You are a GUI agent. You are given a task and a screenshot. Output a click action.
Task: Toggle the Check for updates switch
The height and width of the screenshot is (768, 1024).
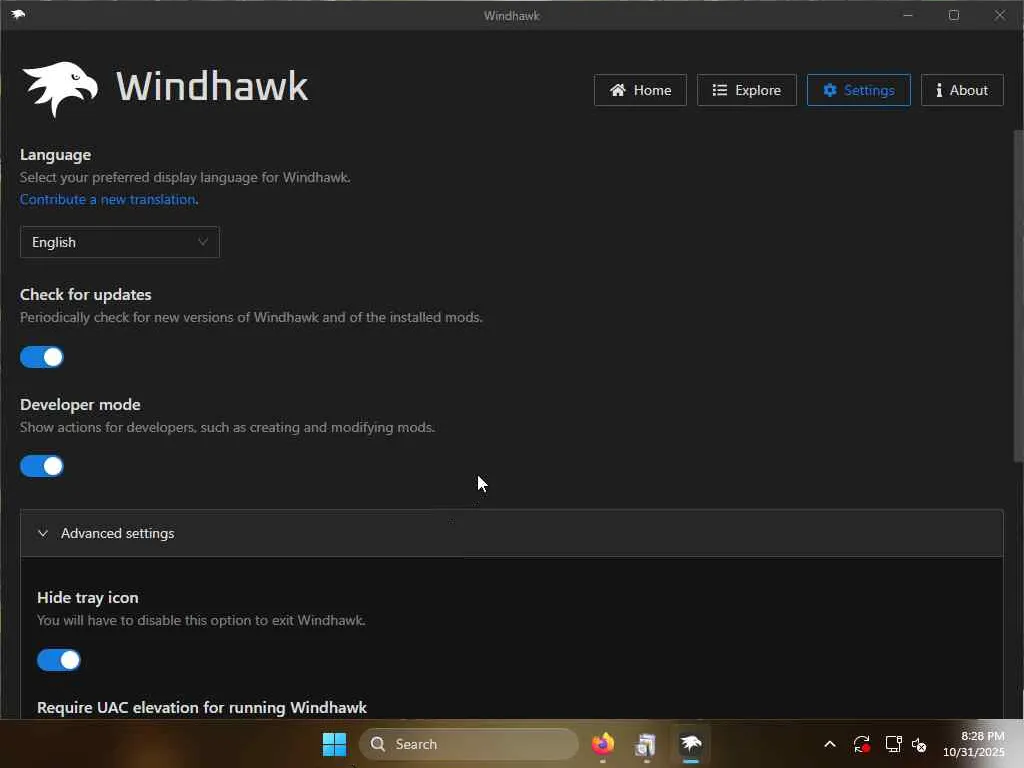(x=42, y=357)
